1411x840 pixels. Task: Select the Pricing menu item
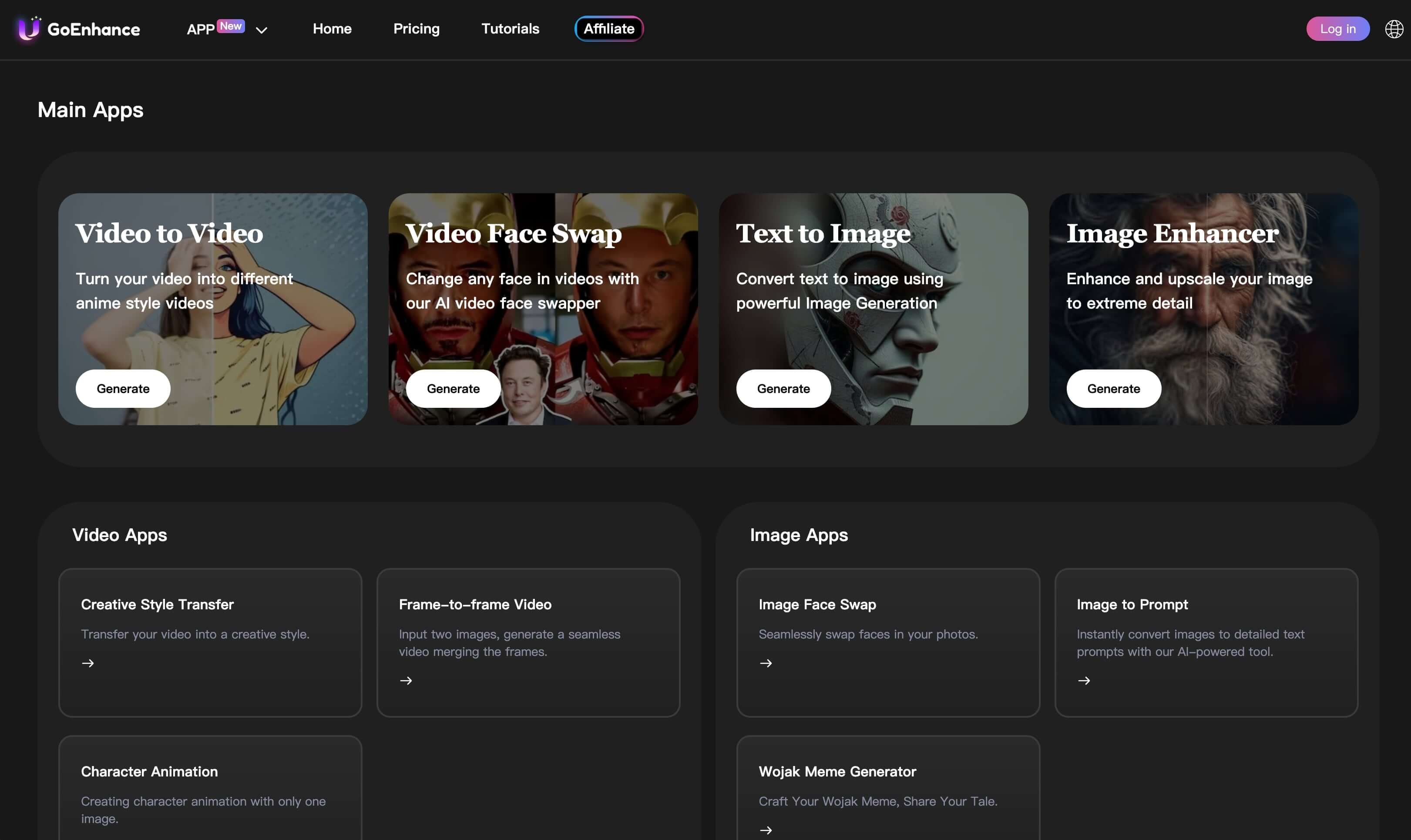[x=416, y=28]
